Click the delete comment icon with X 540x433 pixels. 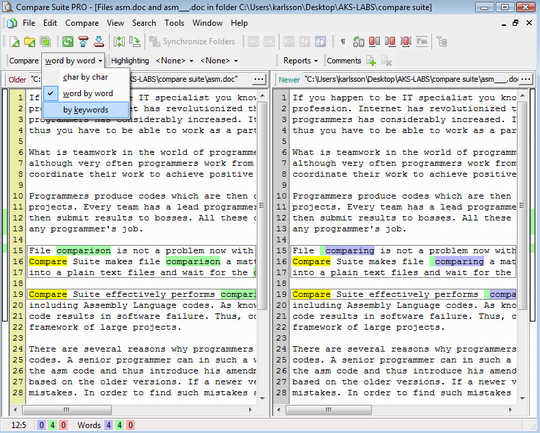click(x=386, y=61)
